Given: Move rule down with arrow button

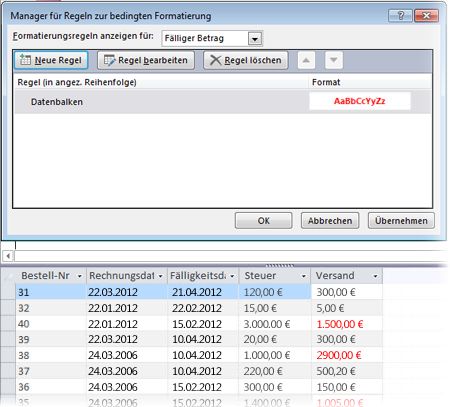Looking at the screenshot, I should [x=334, y=60].
